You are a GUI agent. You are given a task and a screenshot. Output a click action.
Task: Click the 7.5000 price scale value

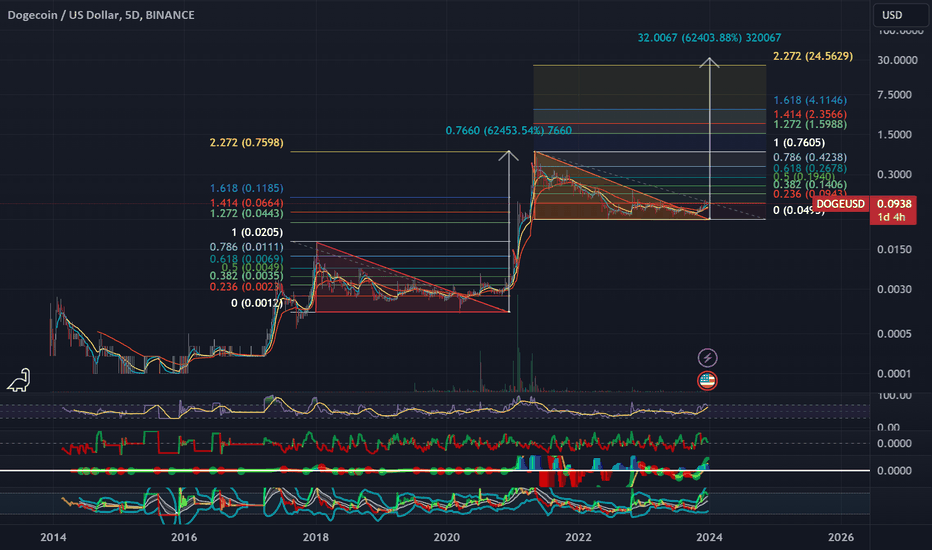[895, 95]
